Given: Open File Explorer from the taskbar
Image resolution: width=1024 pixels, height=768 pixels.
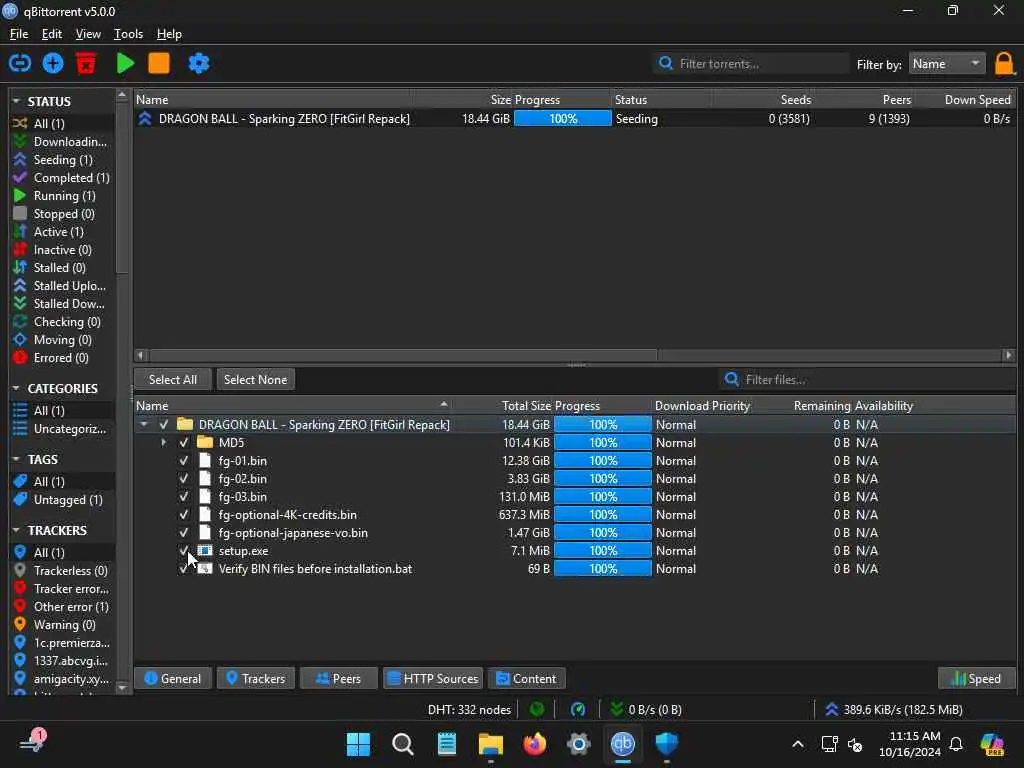Looking at the screenshot, I should coord(490,744).
